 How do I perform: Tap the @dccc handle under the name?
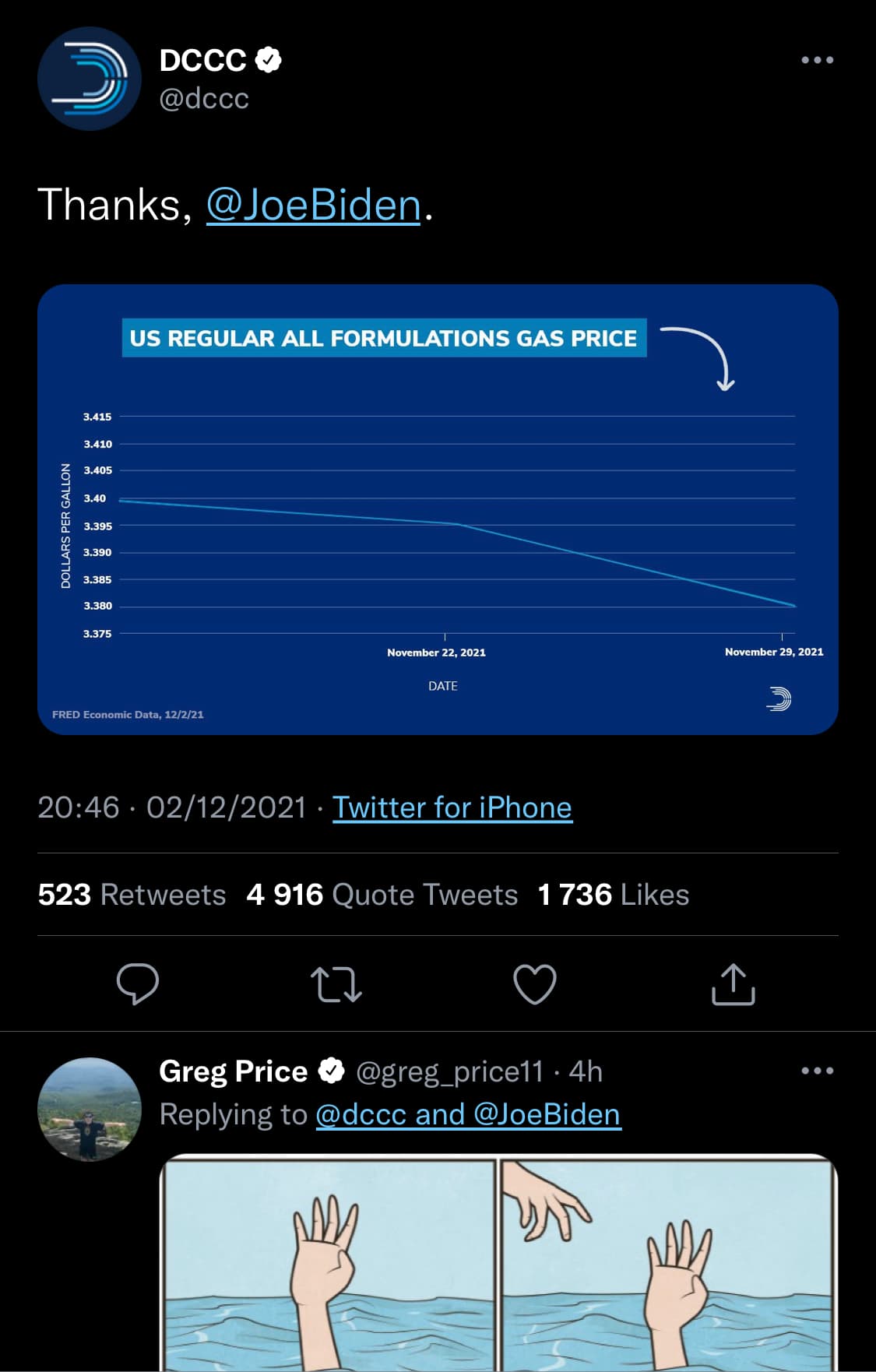(204, 99)
